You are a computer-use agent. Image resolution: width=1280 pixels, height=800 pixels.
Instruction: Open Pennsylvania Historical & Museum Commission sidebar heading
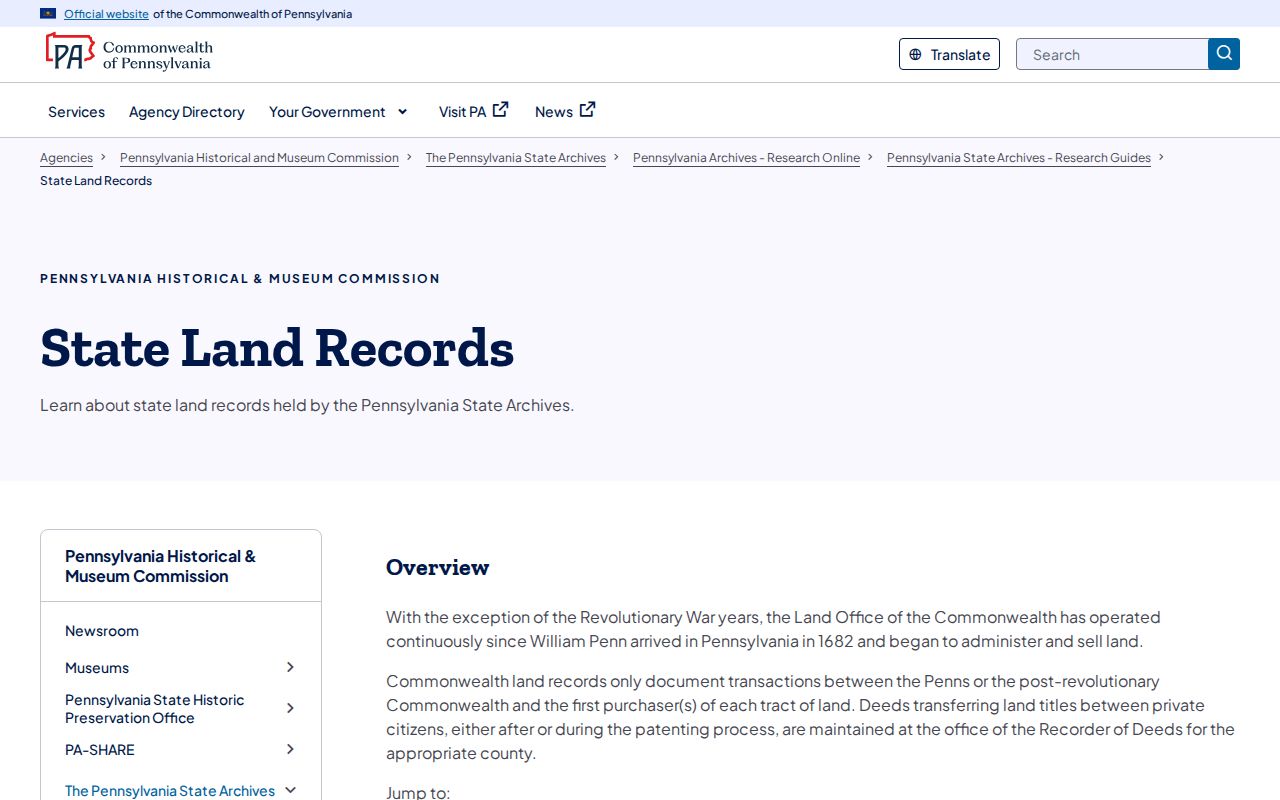point(160,566)
